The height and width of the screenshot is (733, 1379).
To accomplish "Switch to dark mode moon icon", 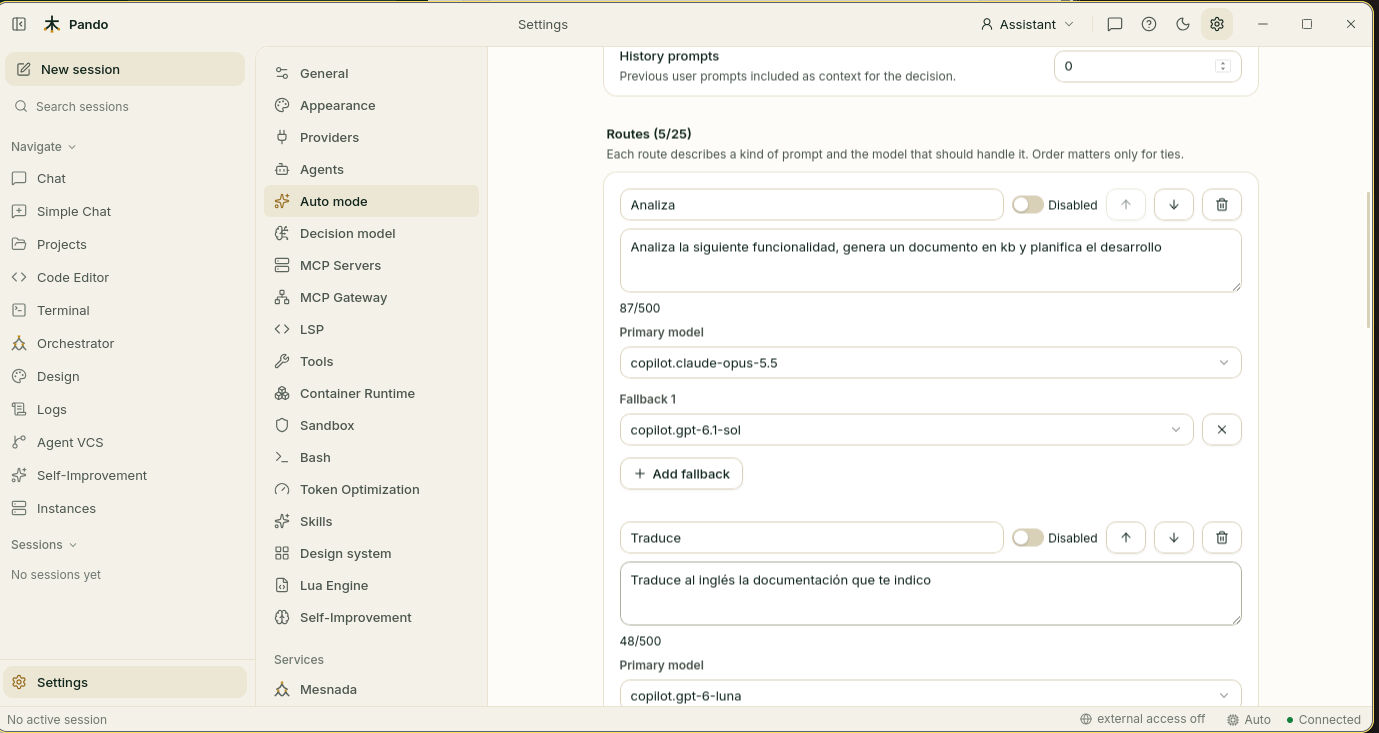I will (1183, 24).
